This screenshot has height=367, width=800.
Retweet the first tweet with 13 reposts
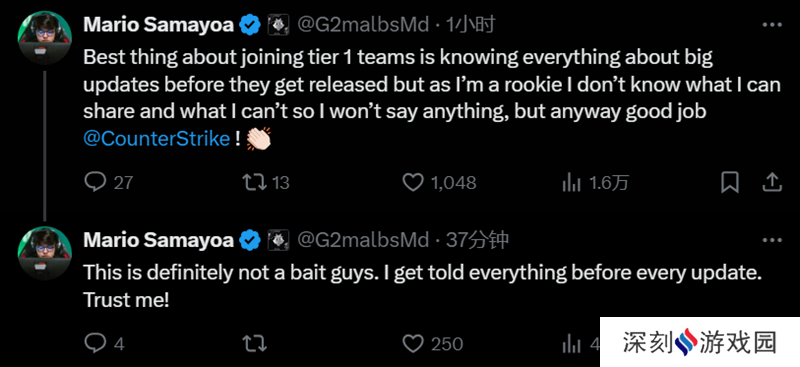pyautogui.click(x=254, y=182)
